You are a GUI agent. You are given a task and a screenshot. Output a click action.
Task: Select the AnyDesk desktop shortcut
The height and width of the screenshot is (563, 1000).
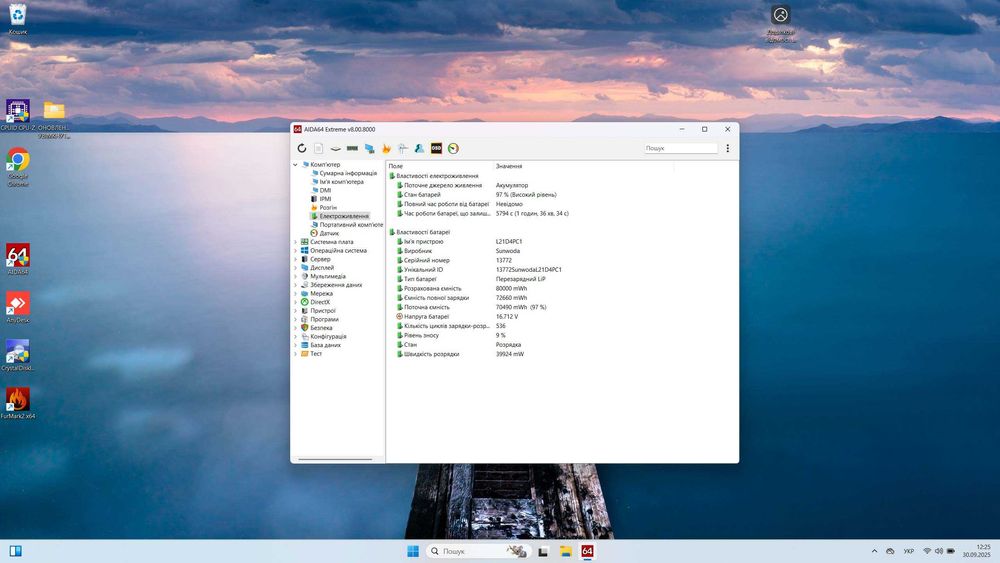coord(18,307)
